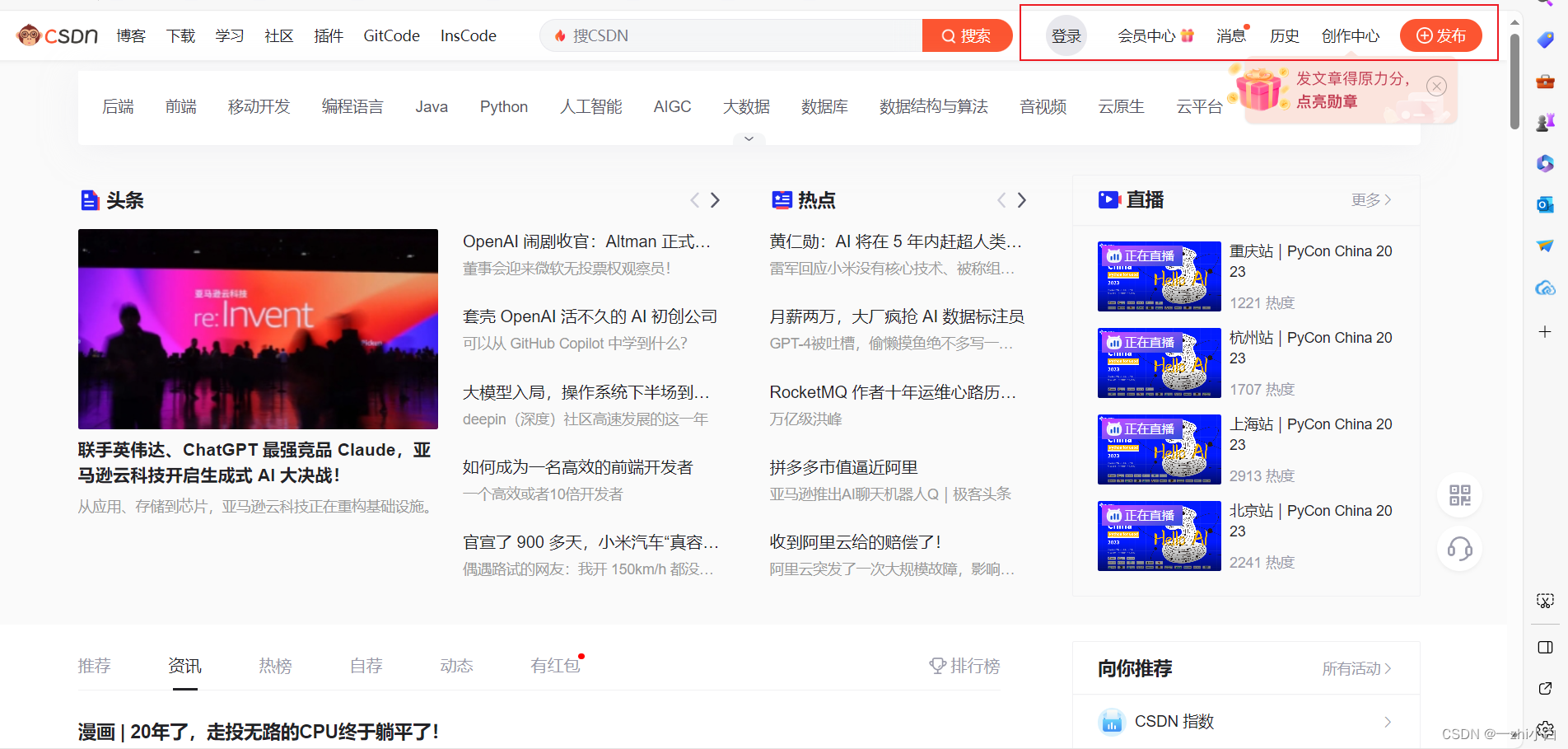Image resolution: width=1568 pixels, height=749 pixels.
Task: Select the 前端 category
Action: (180, 106)
